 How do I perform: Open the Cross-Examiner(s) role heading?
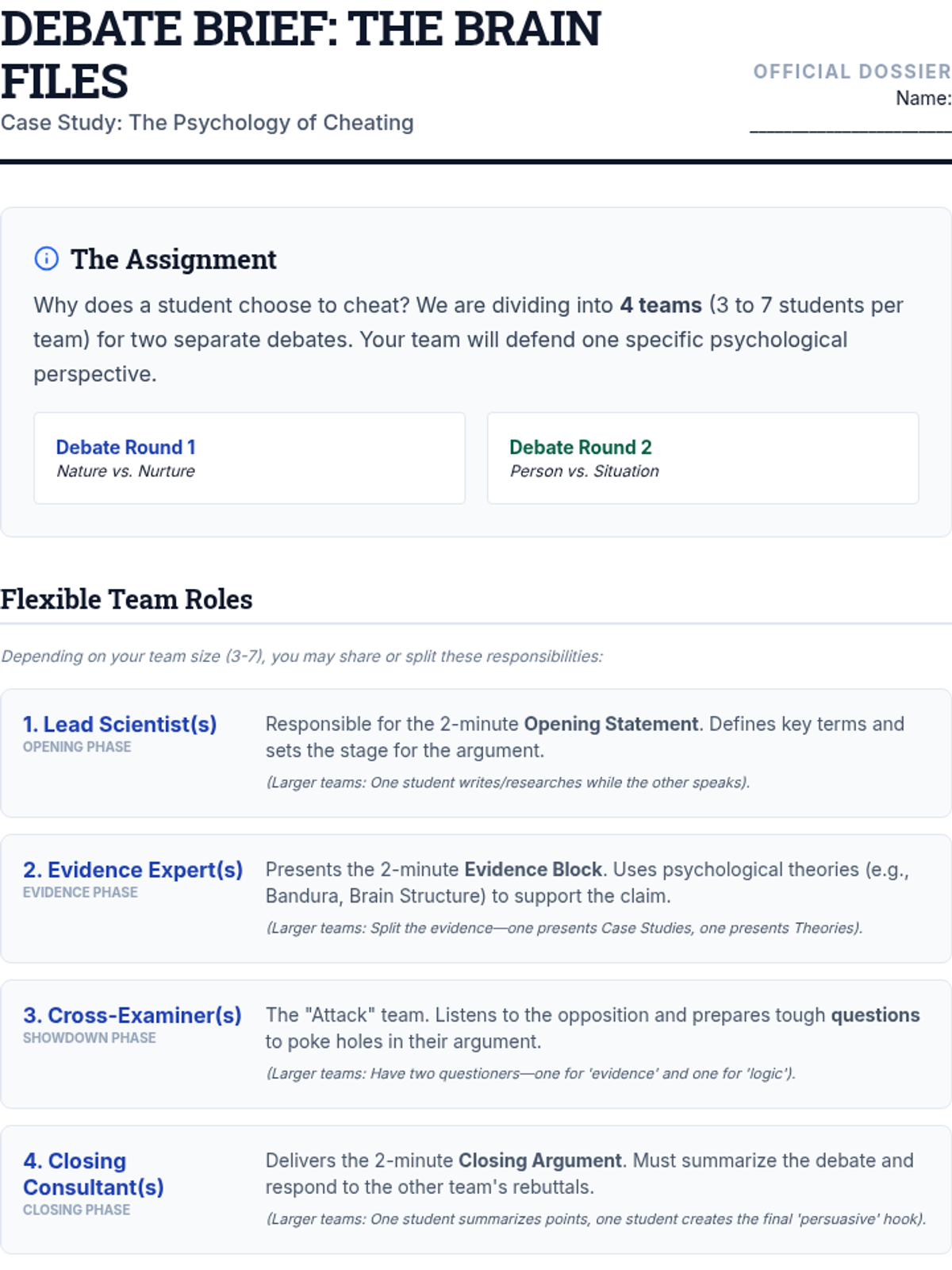(132, 1015)
